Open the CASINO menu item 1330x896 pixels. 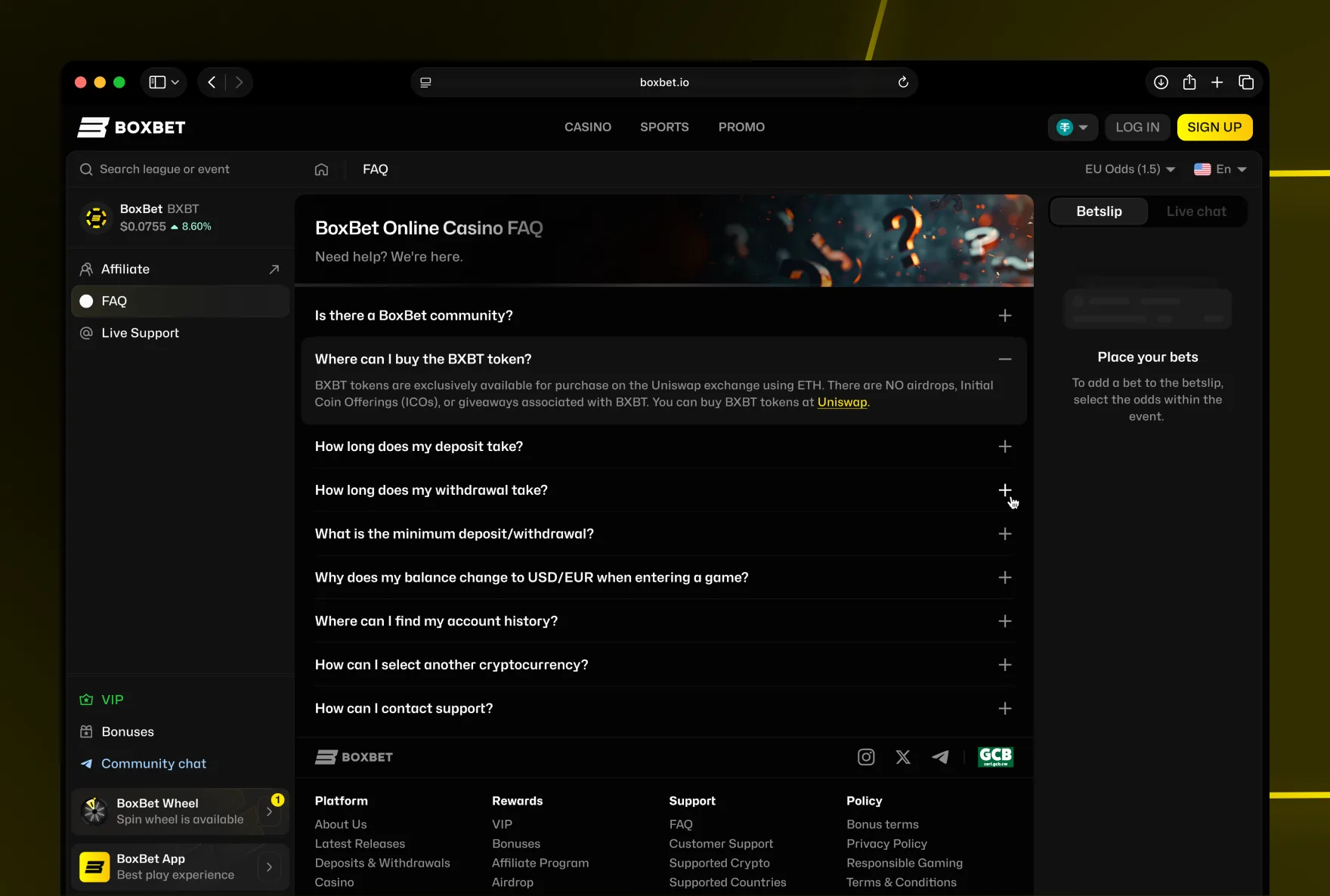588,127
